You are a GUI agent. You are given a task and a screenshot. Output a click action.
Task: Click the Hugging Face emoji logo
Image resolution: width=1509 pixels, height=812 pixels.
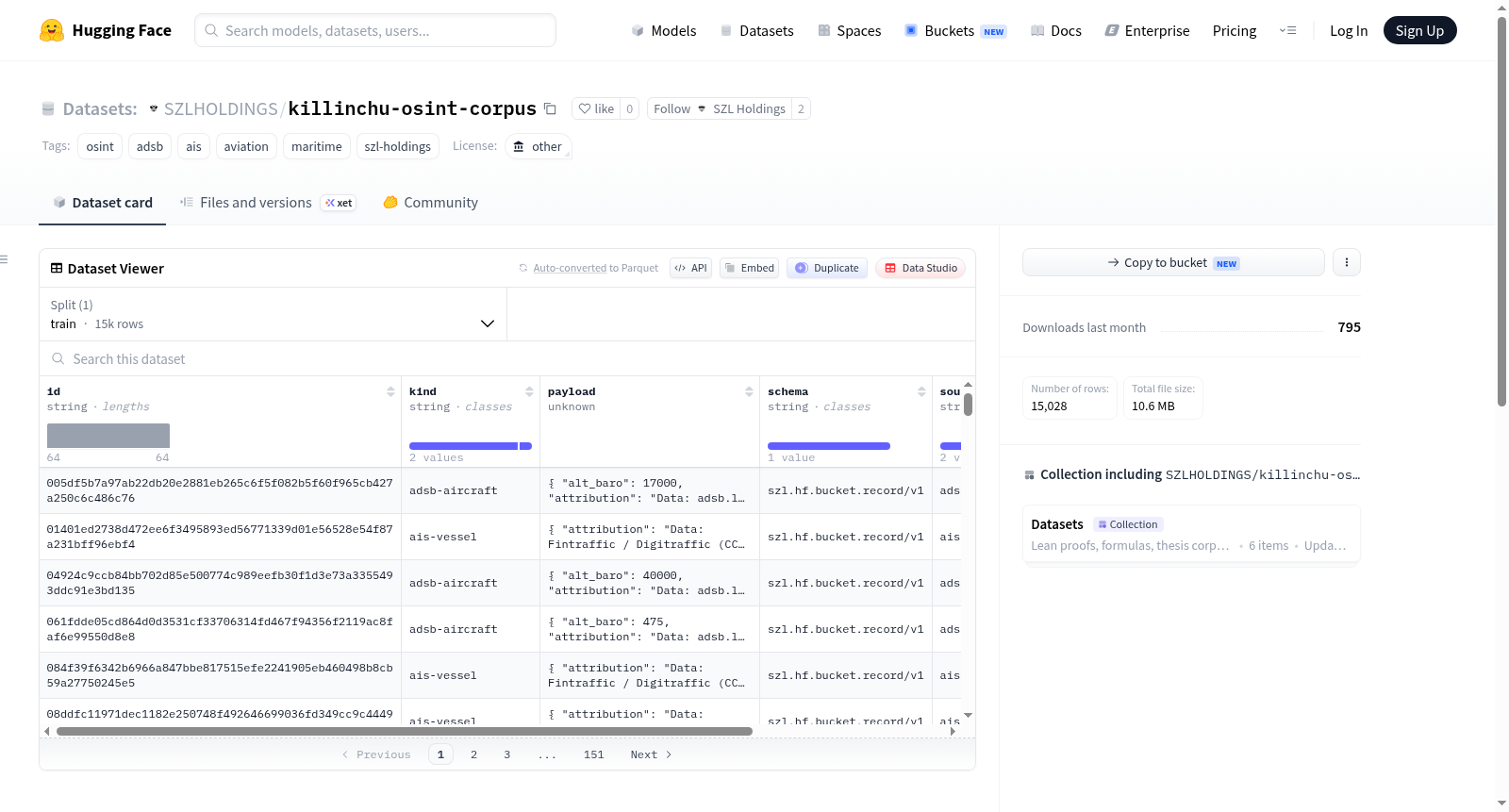[x=52, y=30]
